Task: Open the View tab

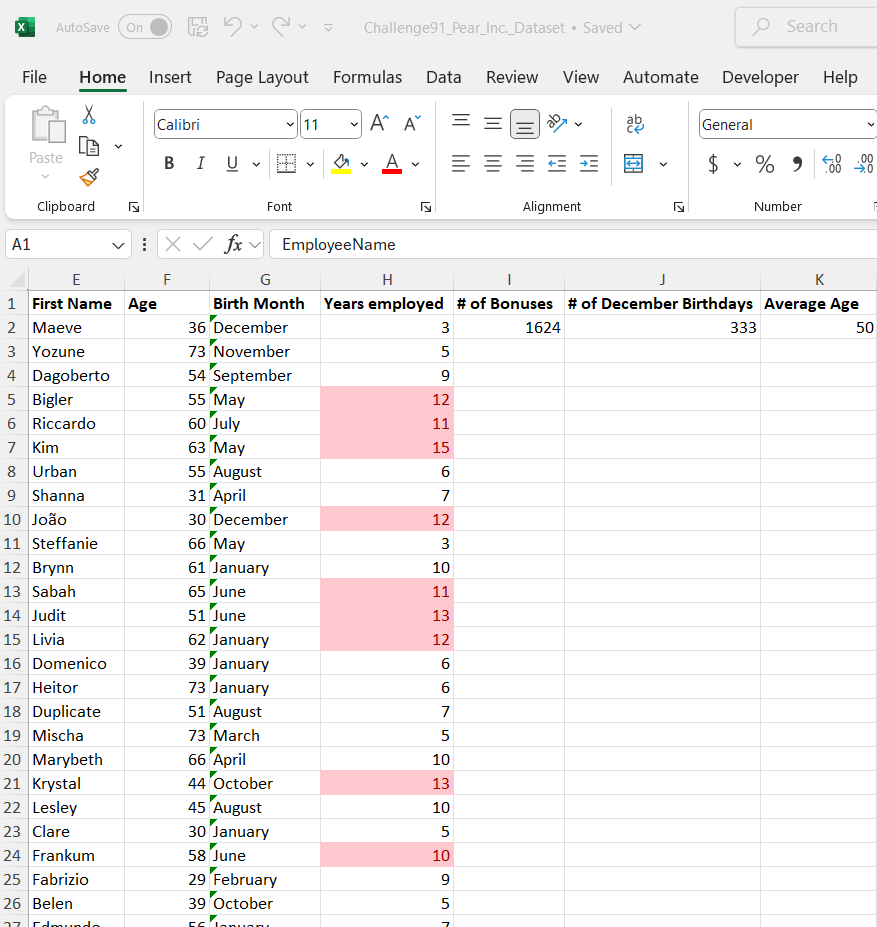Action: (x=581, y=77)
